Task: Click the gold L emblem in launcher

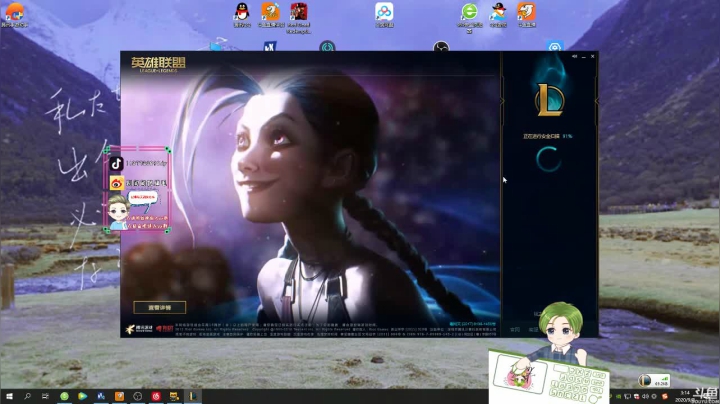Action: coord(550,100)
